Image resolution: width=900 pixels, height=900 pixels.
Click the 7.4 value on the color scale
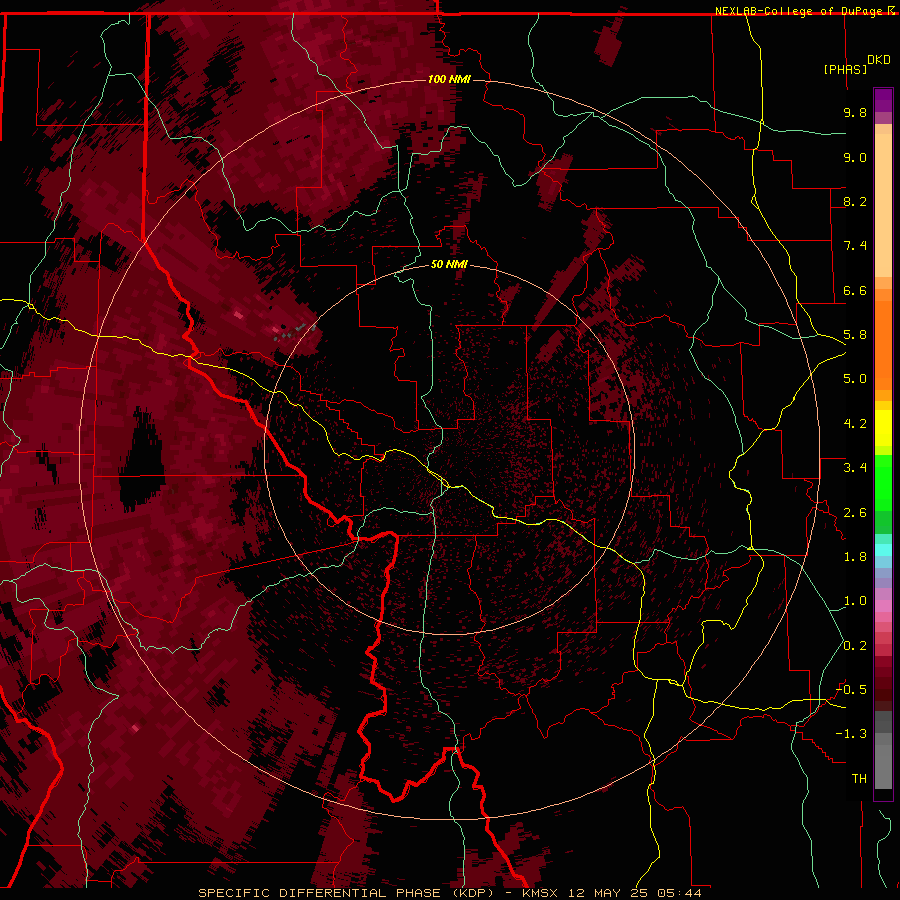pyautogui.click(x=855, y=246)
